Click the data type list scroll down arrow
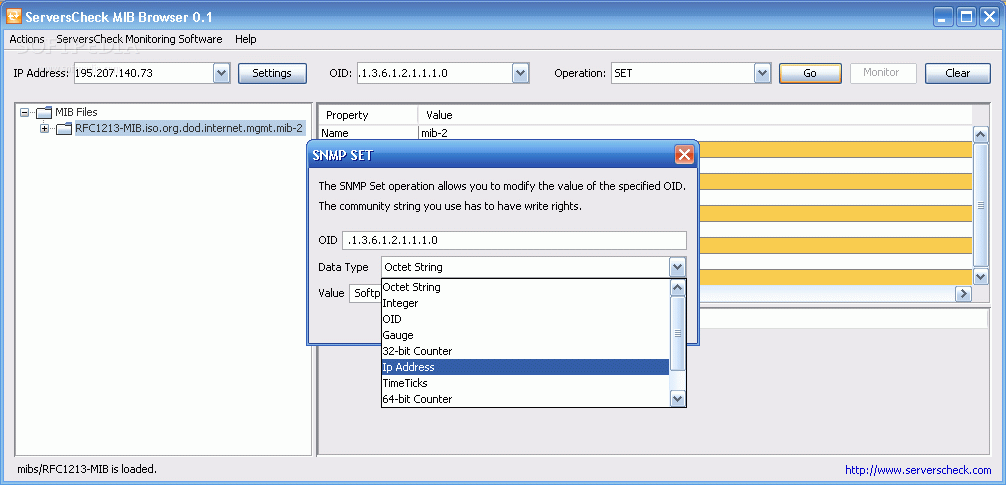Screen dimensions: 1006x485 [x=678, y=399]
